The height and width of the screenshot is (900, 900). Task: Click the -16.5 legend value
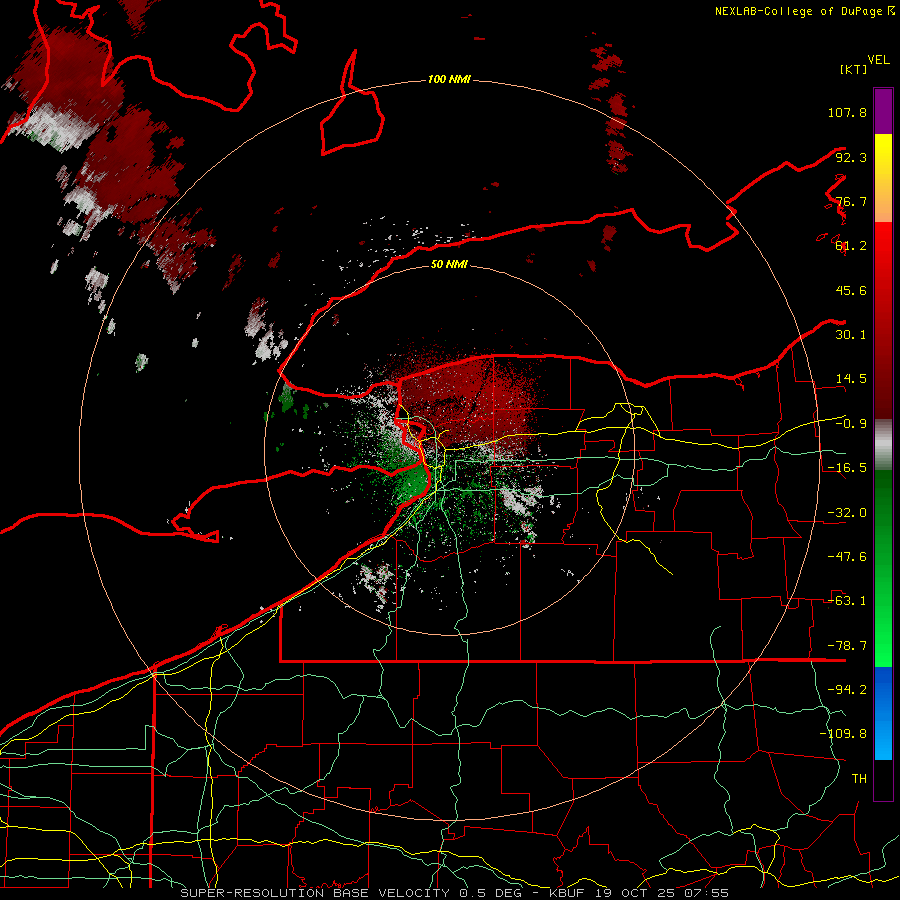click(847, 468)
